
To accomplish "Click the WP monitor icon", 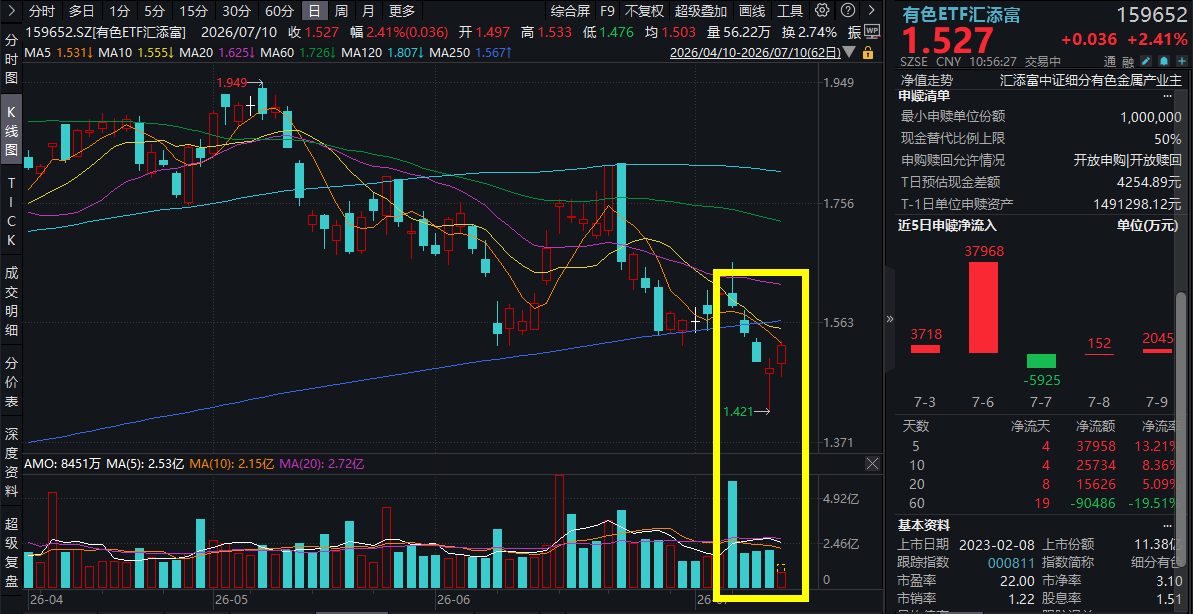I will tap(873, 31).
